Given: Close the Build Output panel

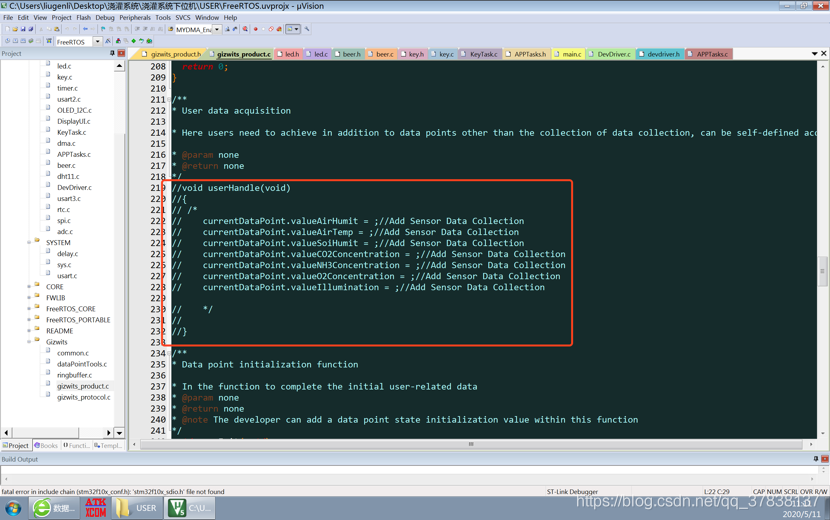Looking at the screenshot, I should pyautogui.click(x=825, y=459).
